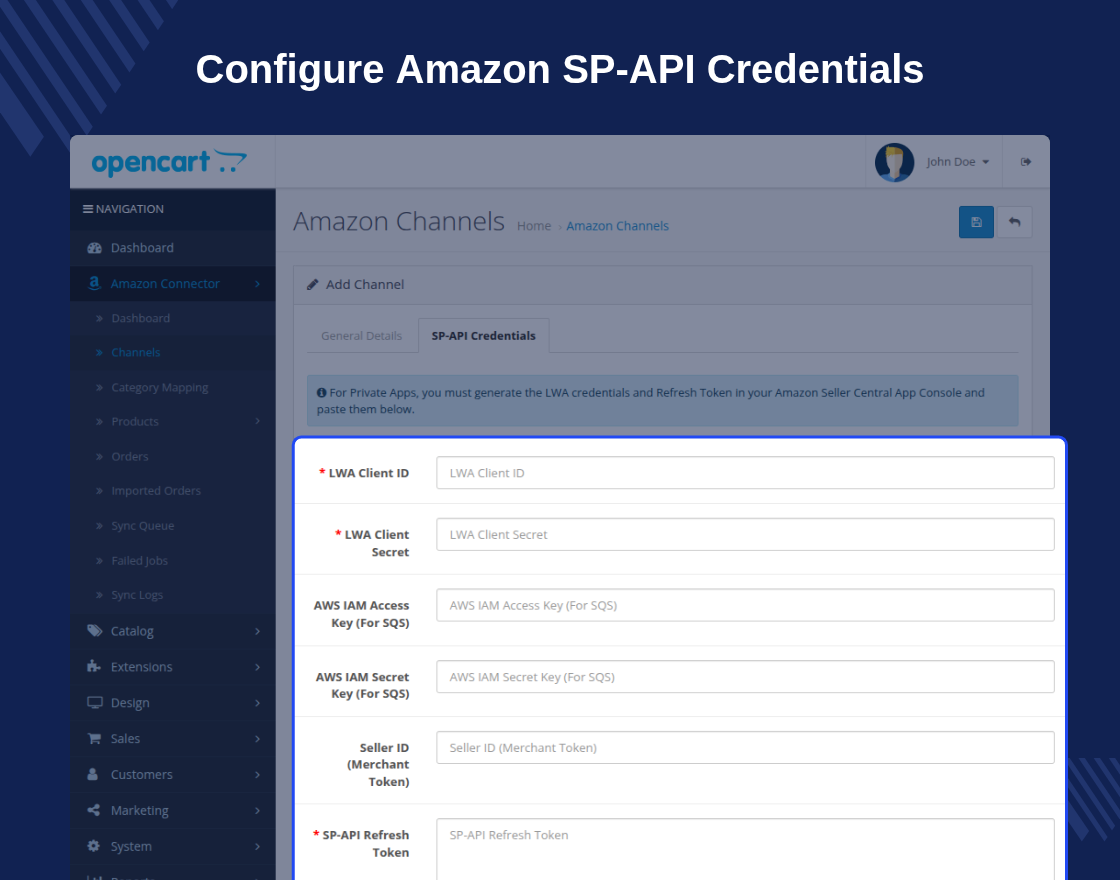Click the Amazon logo icon in sidebar
Screen dimensions: 1120x880
[x=94, y=284]
